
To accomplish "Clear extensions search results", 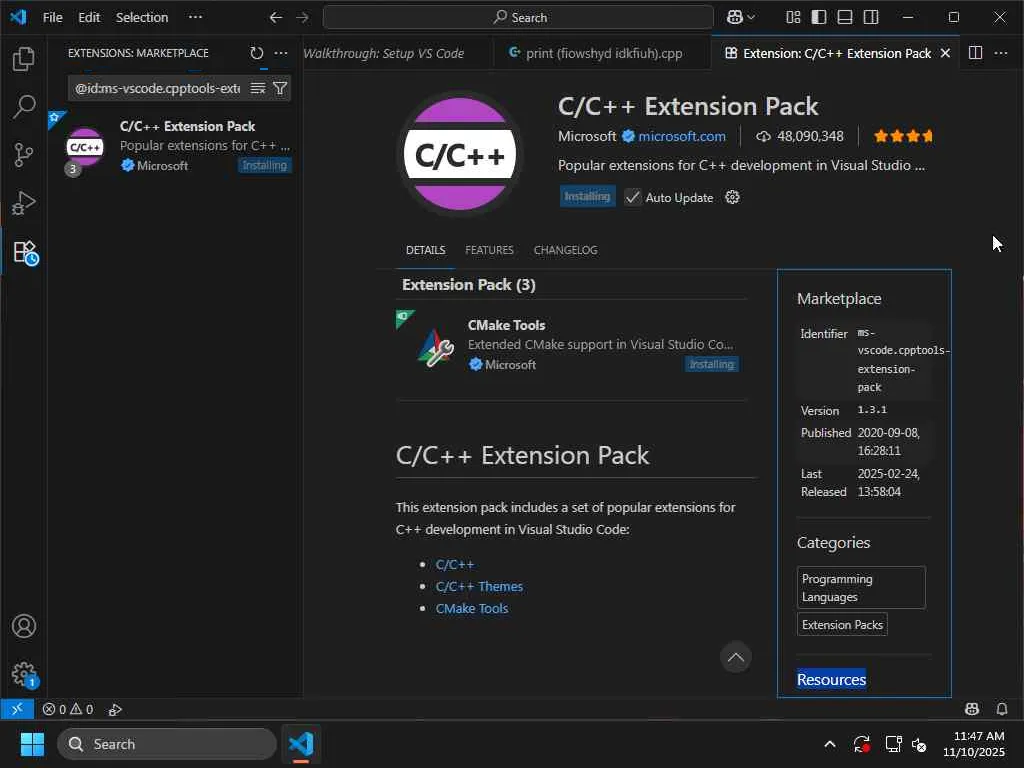I will tap(258, 88).
